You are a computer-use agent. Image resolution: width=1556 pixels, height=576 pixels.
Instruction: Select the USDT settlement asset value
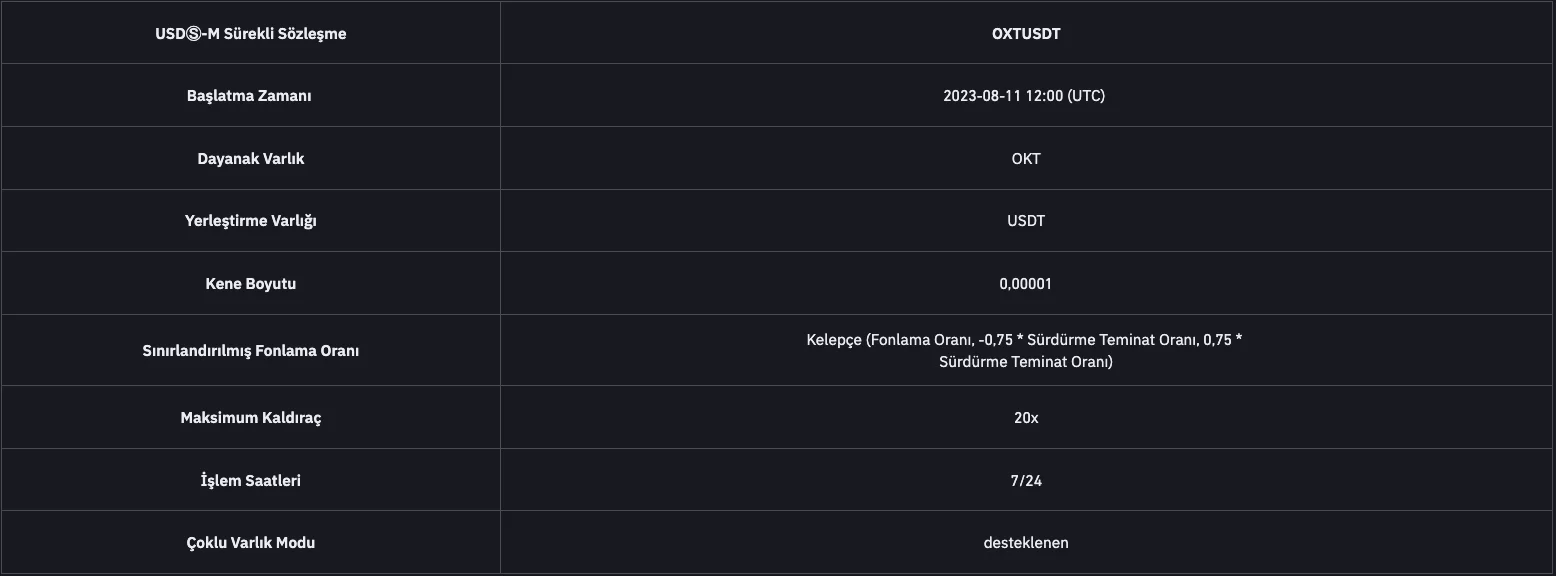coord(1026,221)
